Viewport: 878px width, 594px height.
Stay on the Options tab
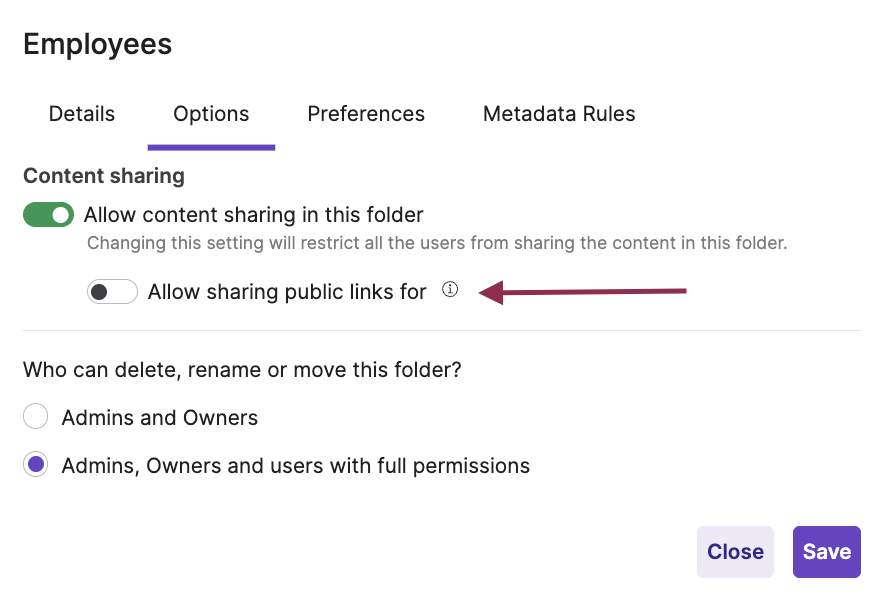tap(211, 114)
